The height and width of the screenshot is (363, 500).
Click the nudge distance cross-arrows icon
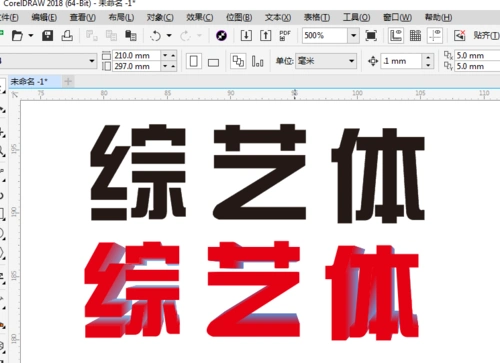[x=373, y=61]
